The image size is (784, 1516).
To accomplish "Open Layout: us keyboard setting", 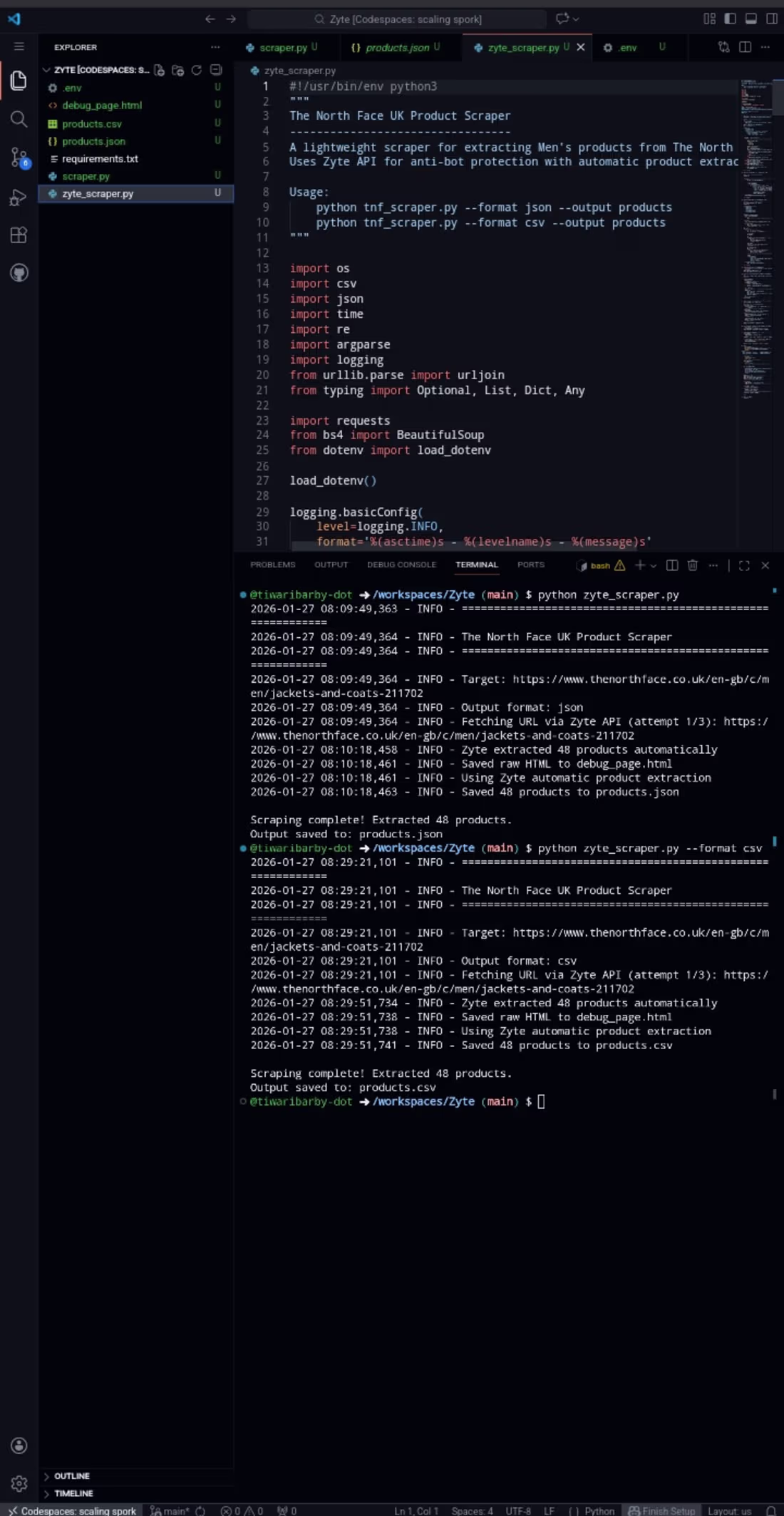I will (x=729, y=1510).
